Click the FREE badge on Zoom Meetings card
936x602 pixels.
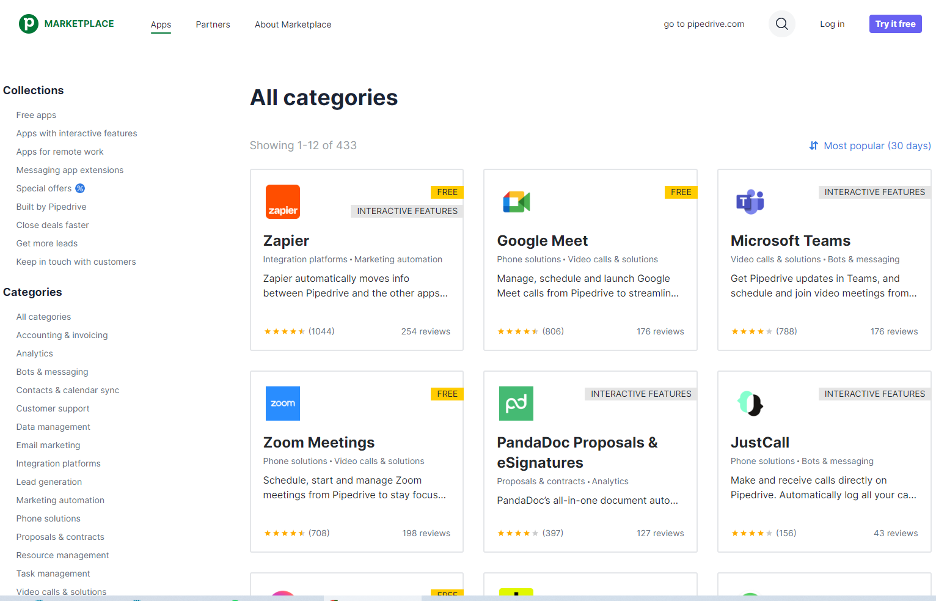[x=447, y=394]
